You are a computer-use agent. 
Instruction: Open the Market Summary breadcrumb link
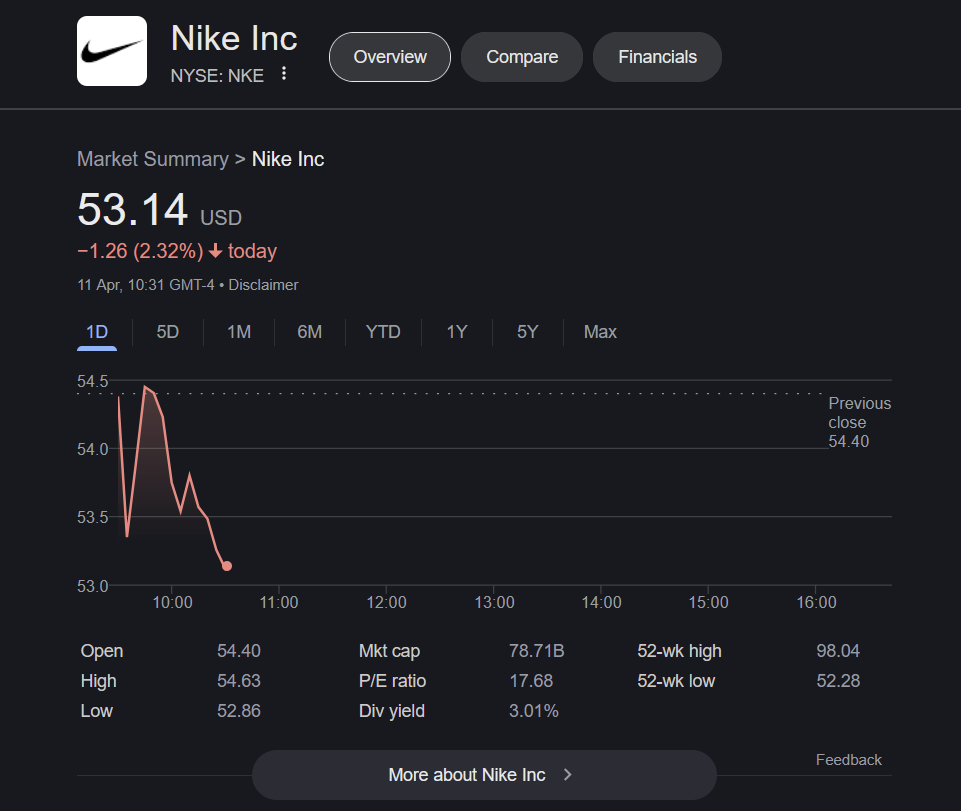coord(153,159)
